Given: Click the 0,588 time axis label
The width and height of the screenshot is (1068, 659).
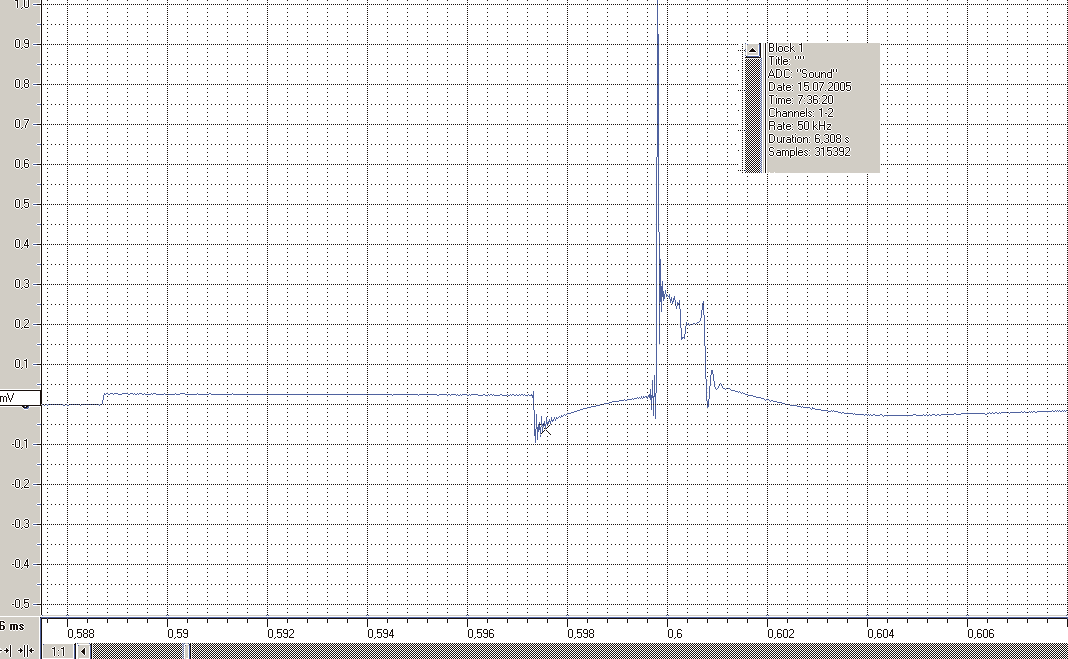Looking at the screenshot, I should coord(80,633).
